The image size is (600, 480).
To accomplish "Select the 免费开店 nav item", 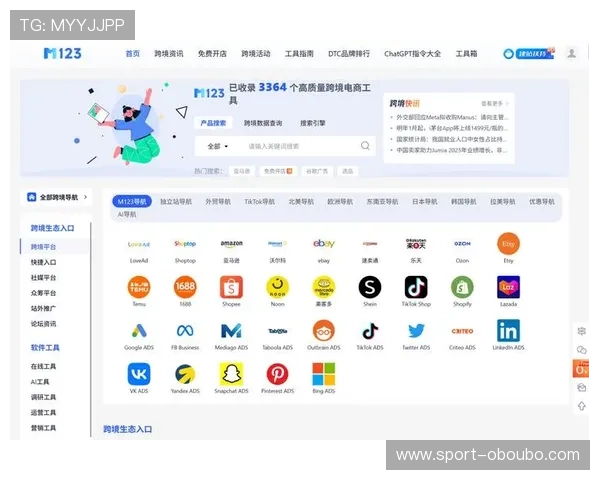I will point(212,54).
